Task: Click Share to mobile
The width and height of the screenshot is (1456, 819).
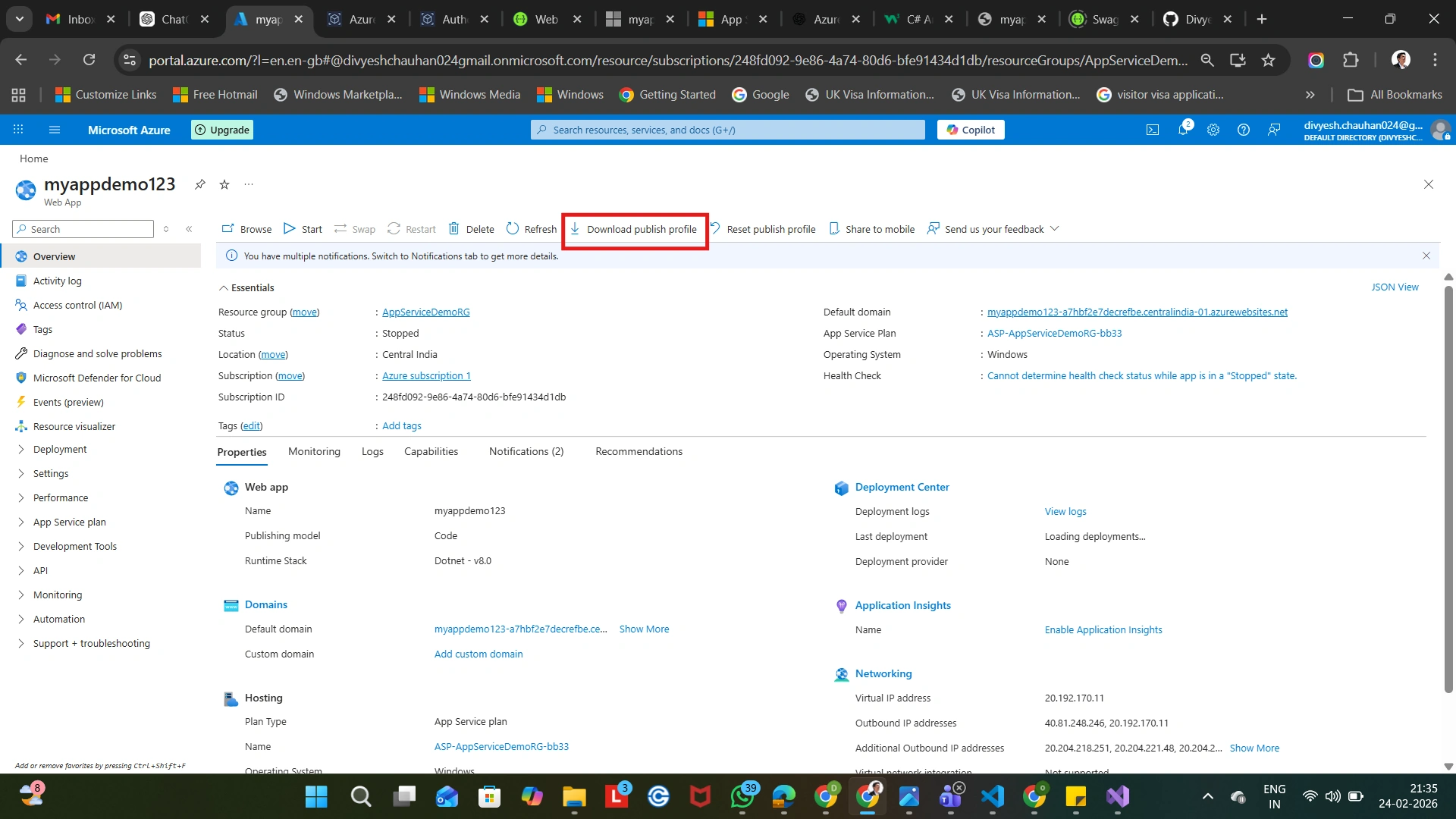Action: [871, 229]
